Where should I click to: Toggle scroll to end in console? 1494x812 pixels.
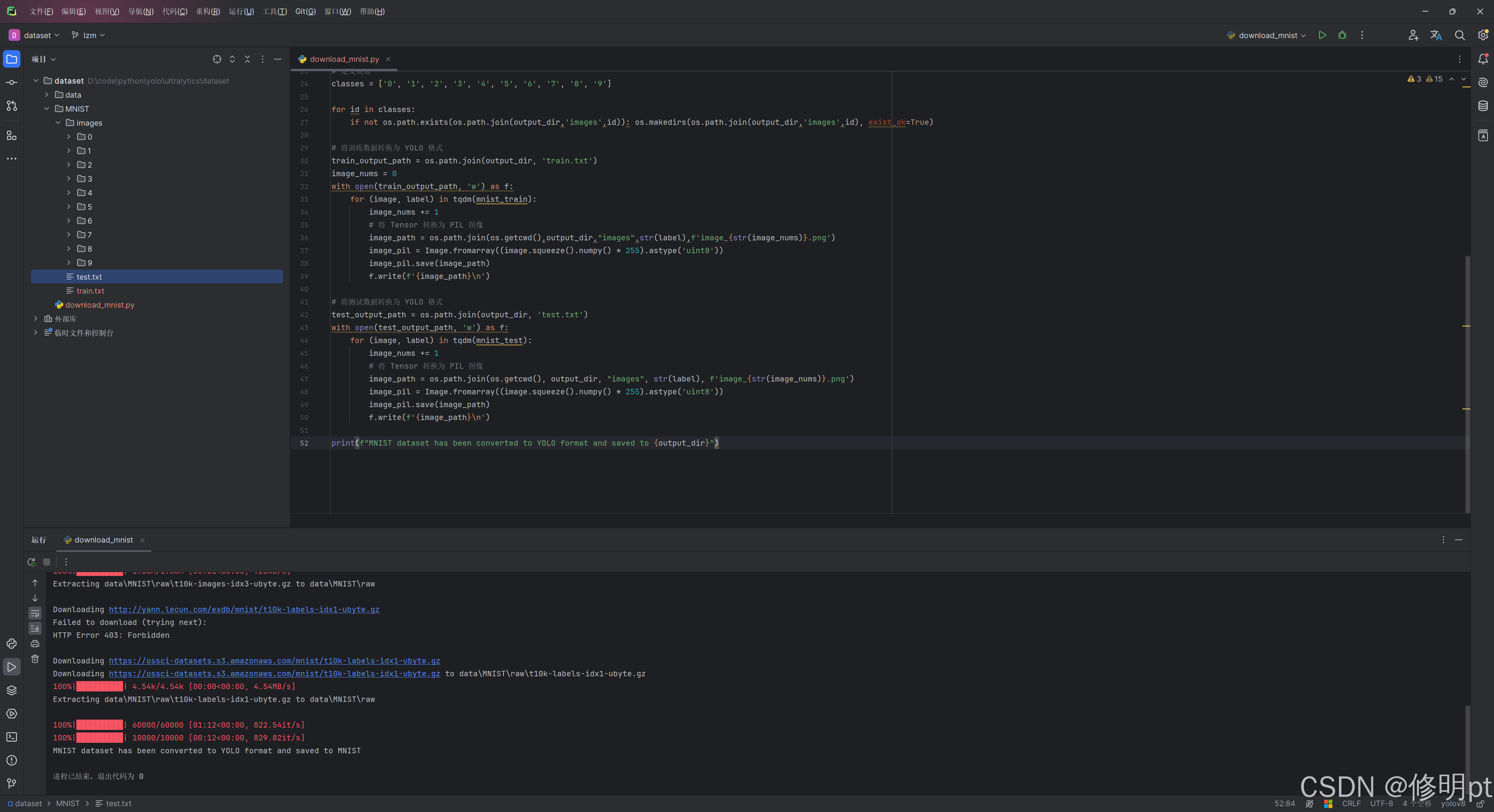pos(35,628)
